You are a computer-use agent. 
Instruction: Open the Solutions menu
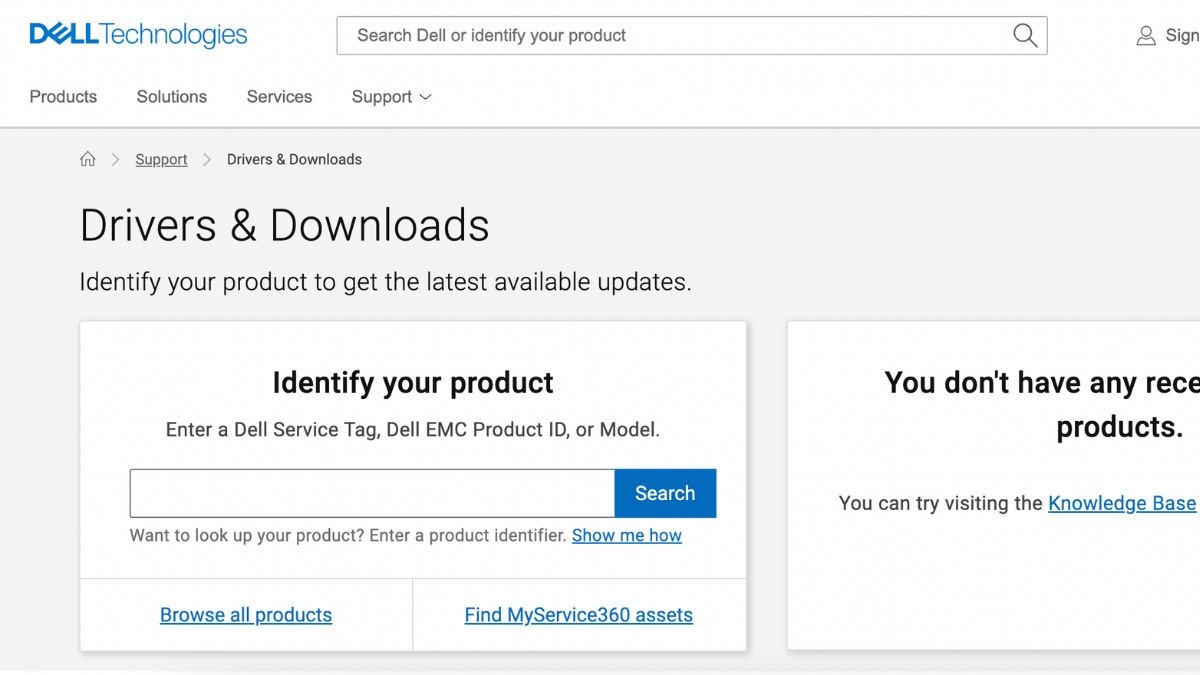point(172,97)
